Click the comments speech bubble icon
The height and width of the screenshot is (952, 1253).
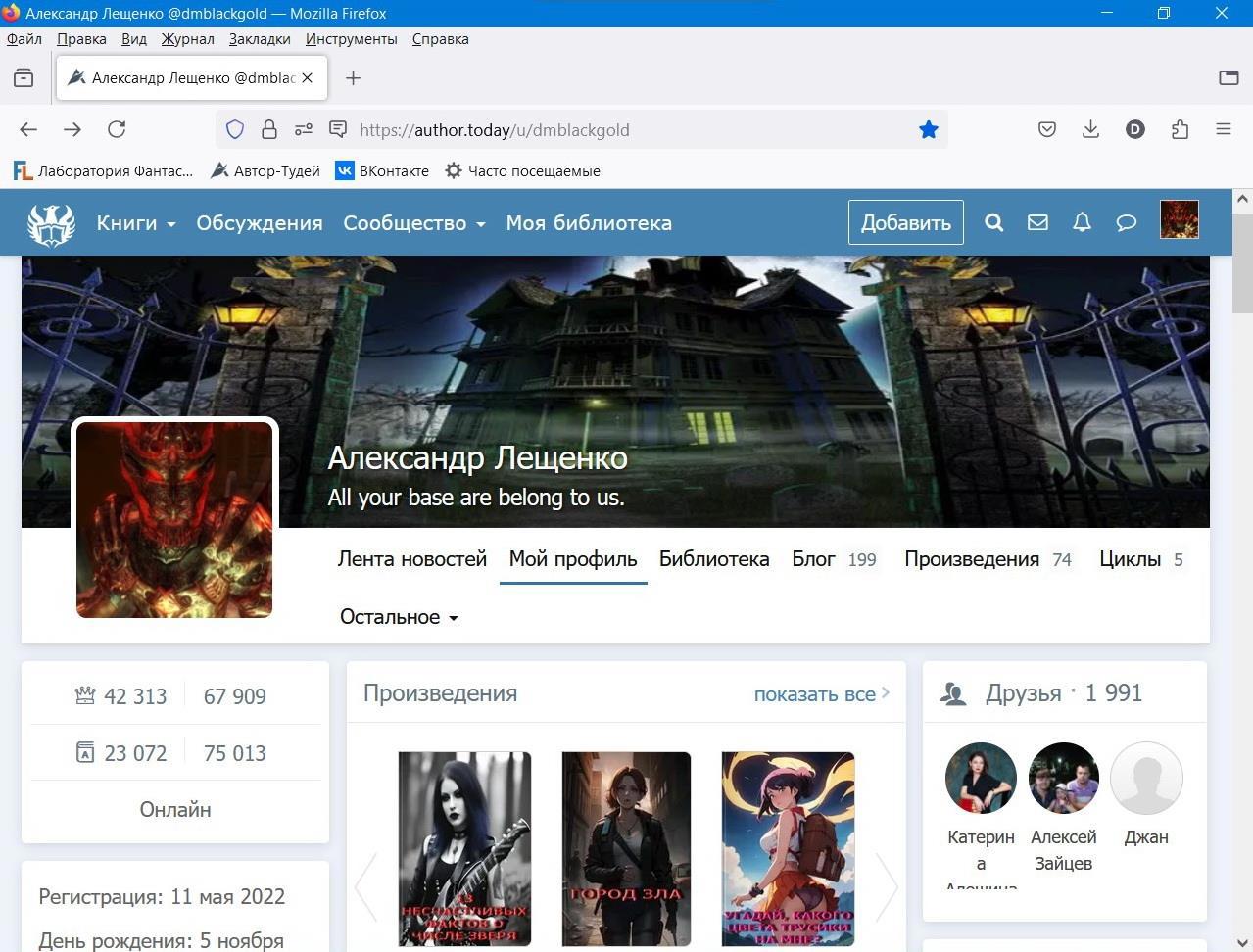coord(1126,222)
